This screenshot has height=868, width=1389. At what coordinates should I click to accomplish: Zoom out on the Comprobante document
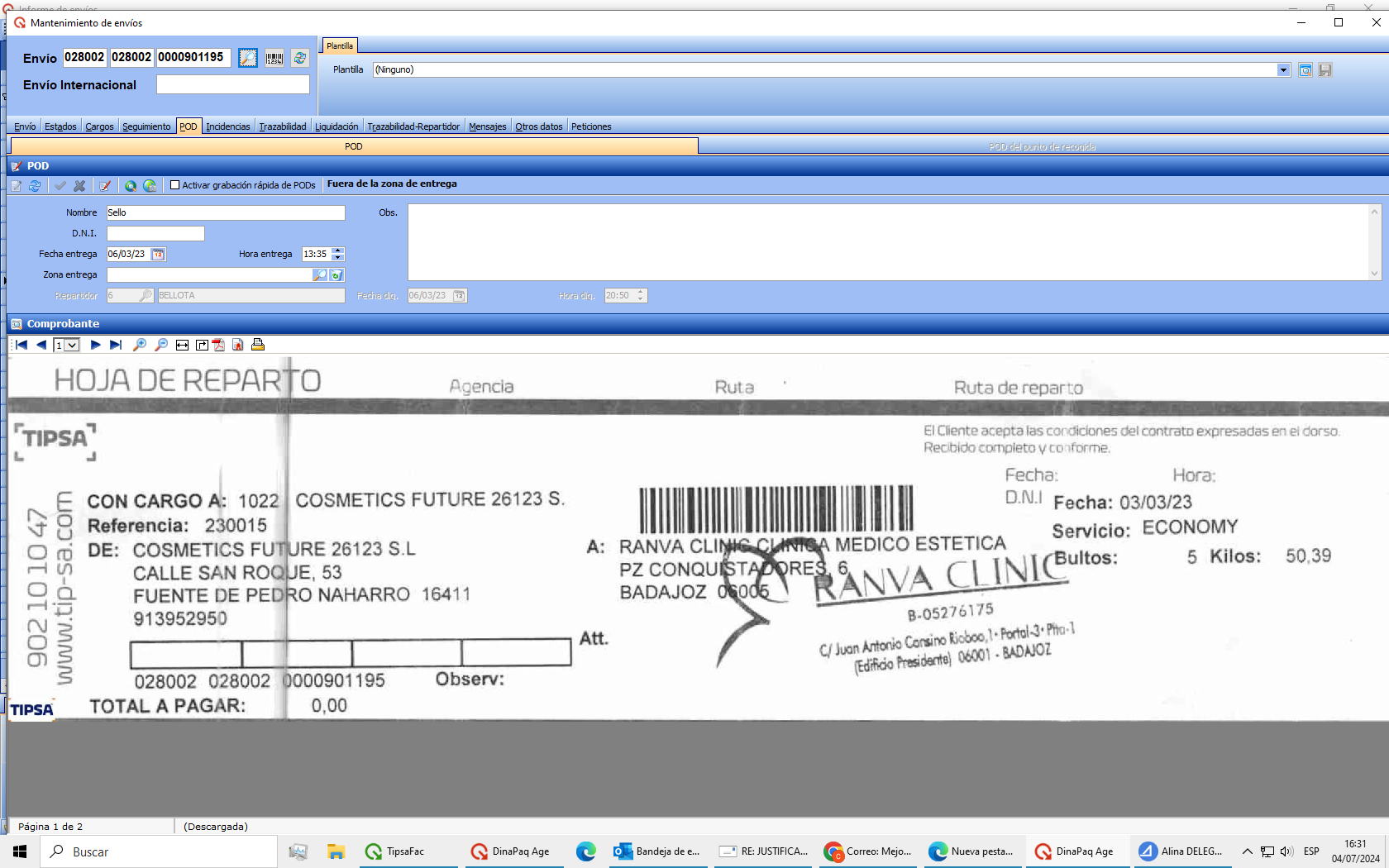click(161, 345)
